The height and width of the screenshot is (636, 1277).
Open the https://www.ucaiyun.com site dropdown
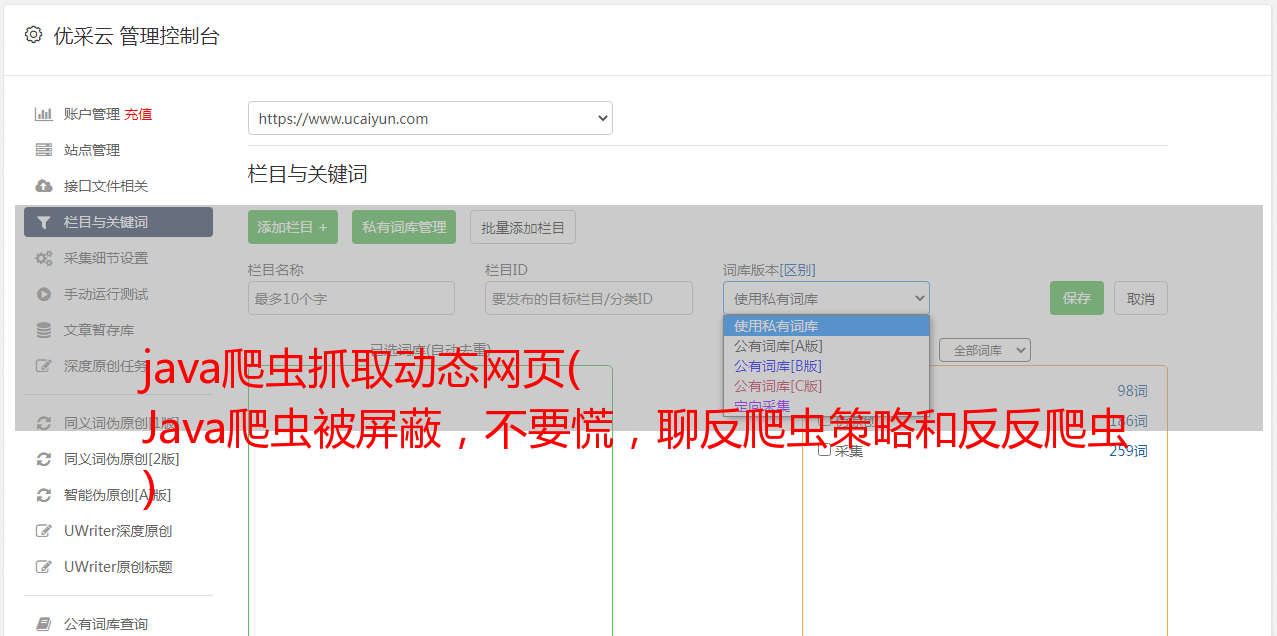(x=430, y=118)
